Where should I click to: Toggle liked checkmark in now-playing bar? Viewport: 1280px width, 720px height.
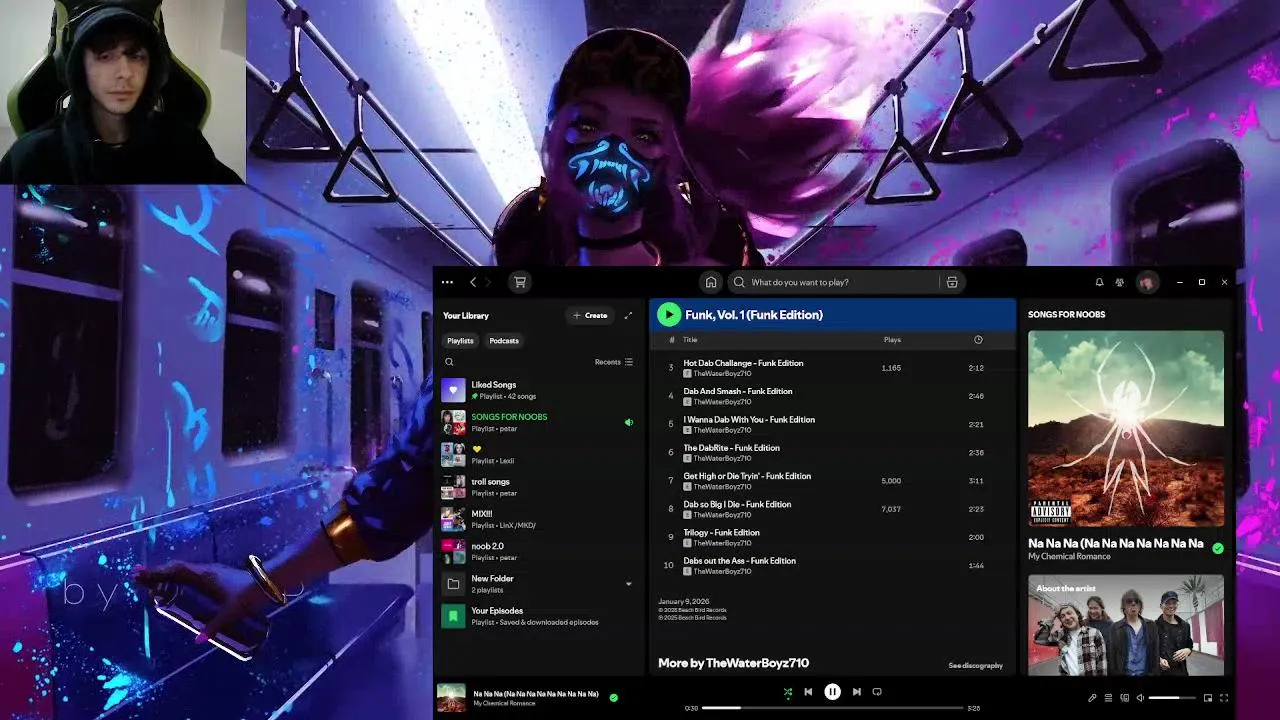pos(614,697)
